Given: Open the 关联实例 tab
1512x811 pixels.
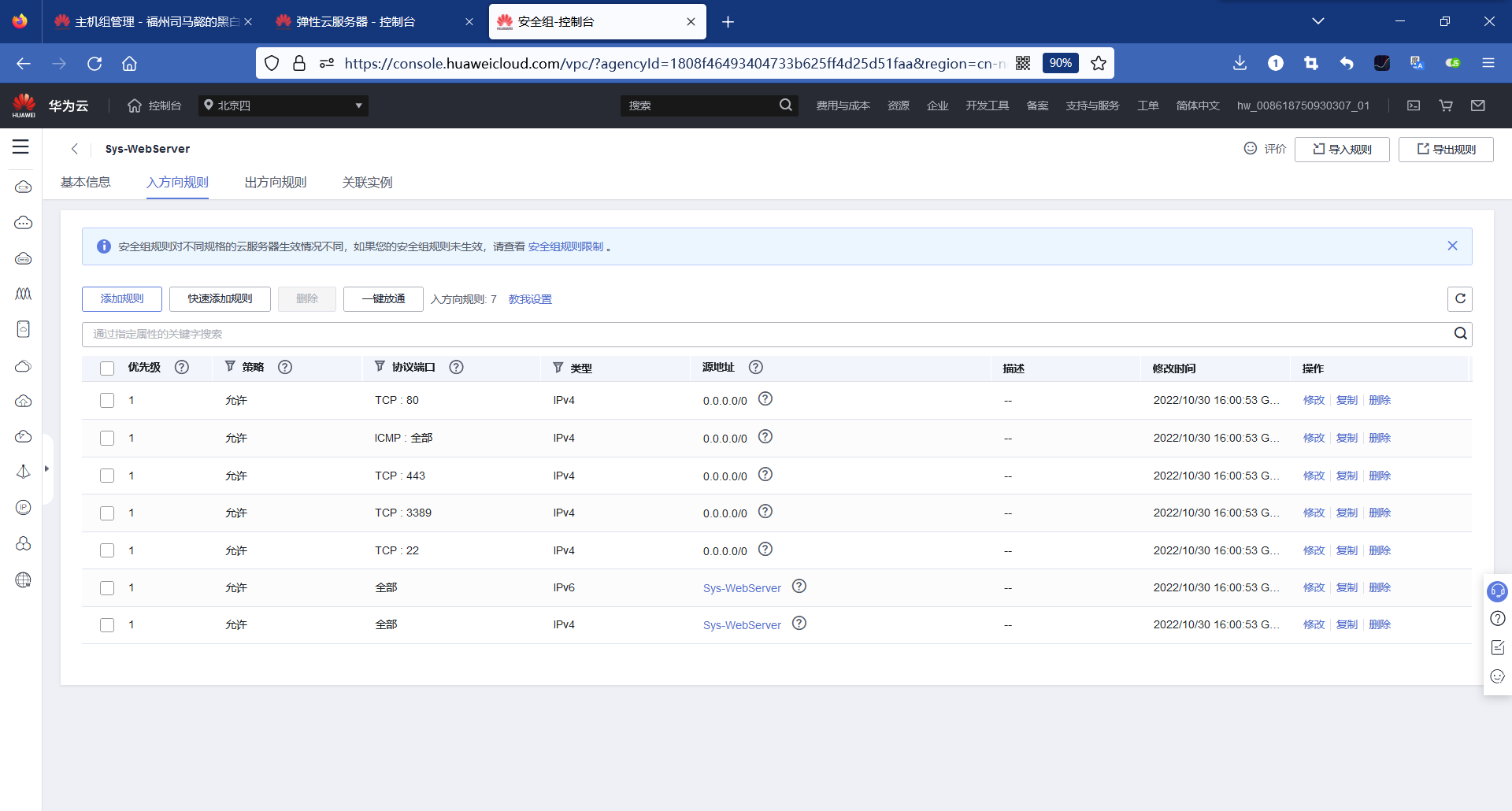Looking at the screenshot, I should [x=367, y=183].
